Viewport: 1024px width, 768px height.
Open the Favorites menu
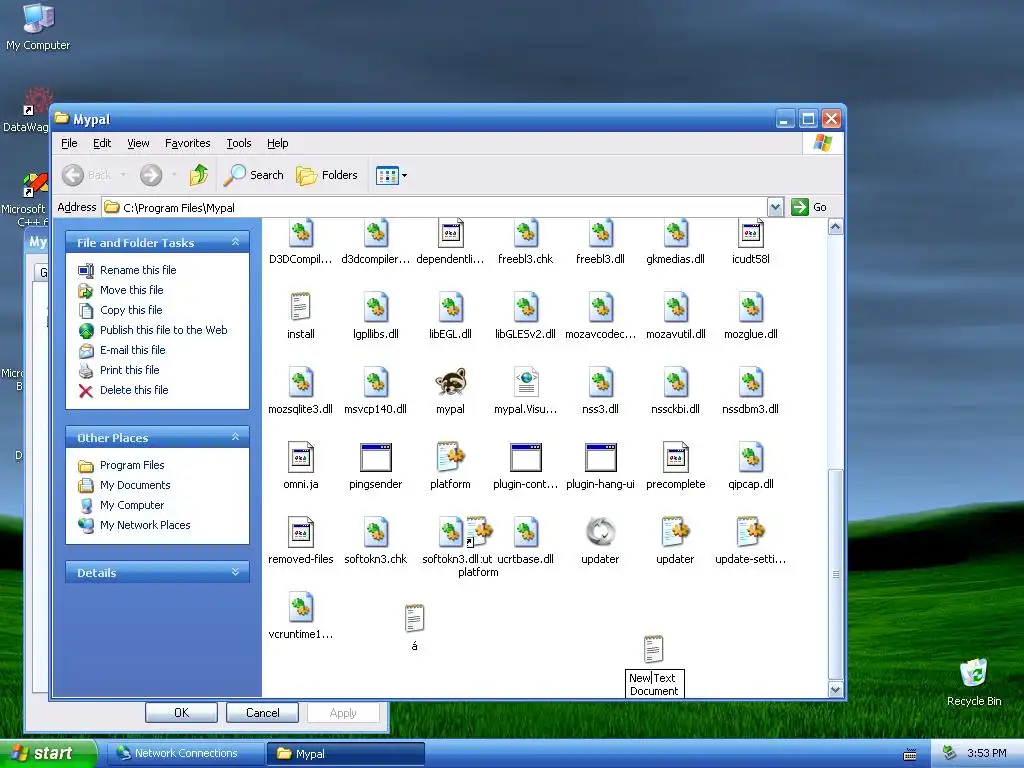tap(187, 143)
